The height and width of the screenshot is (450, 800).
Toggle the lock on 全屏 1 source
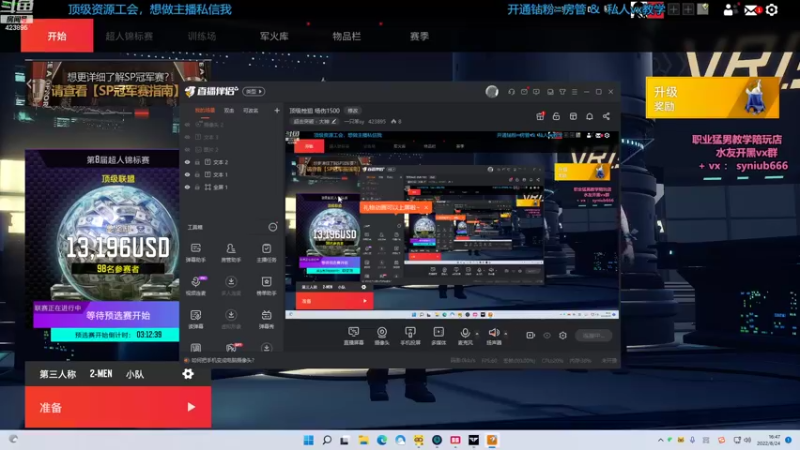point(197,187)
